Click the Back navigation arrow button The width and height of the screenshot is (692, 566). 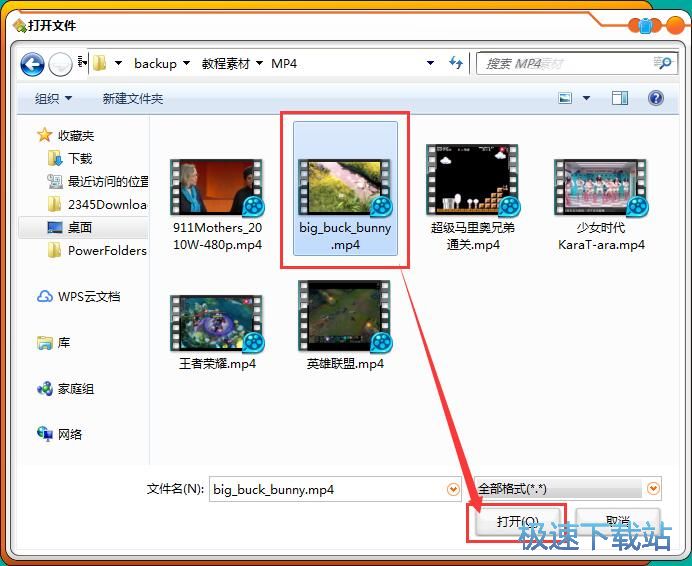[32, 65]
